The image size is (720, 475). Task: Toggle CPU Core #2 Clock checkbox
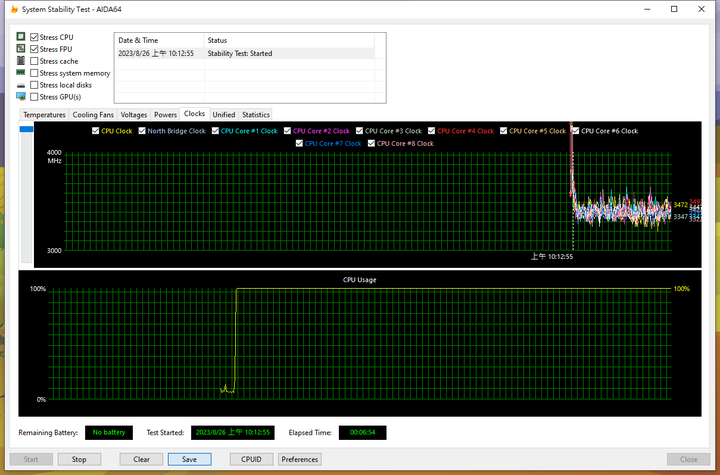click(287, 131)
